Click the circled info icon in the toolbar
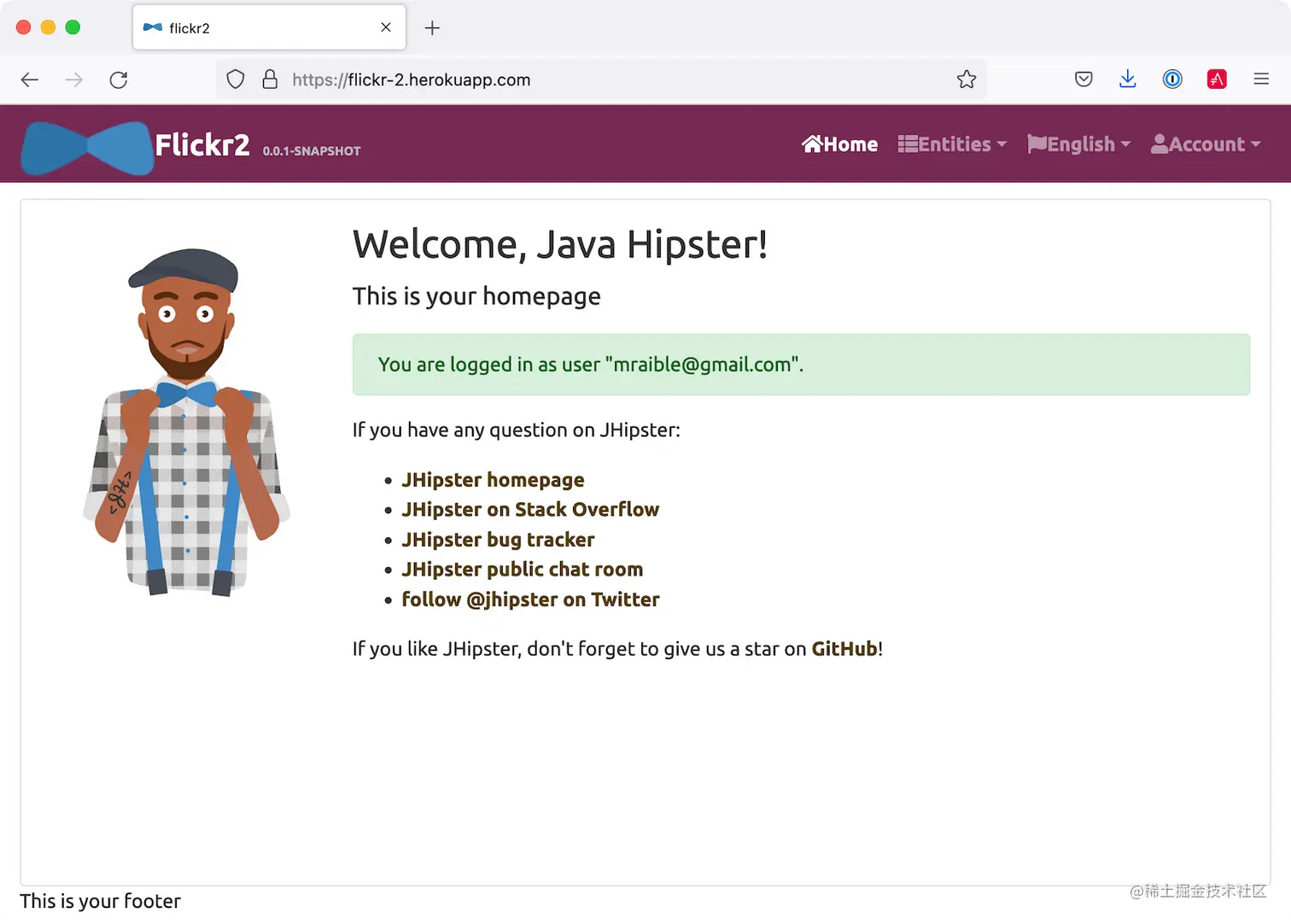Viewport: 1291px width, 924px height. 1172,79
